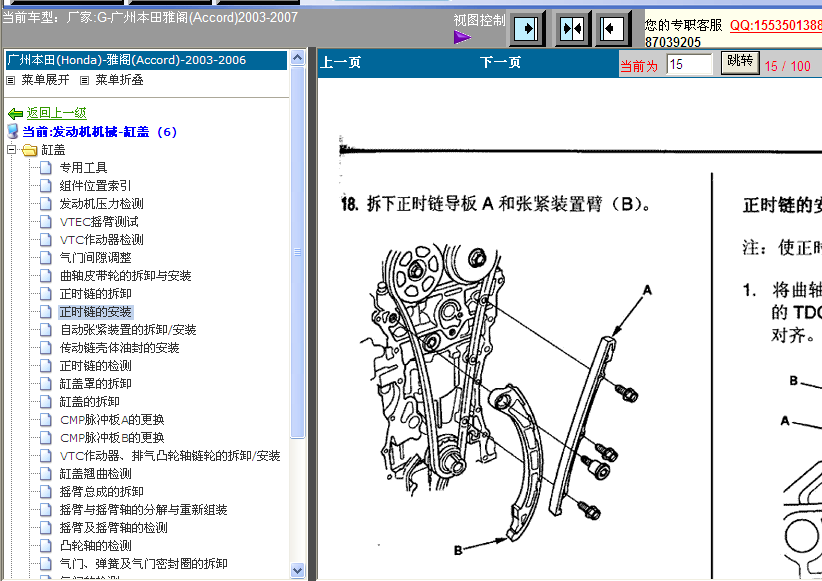Open 正时链的拆卸 tree item

click(x=95, y=294)
